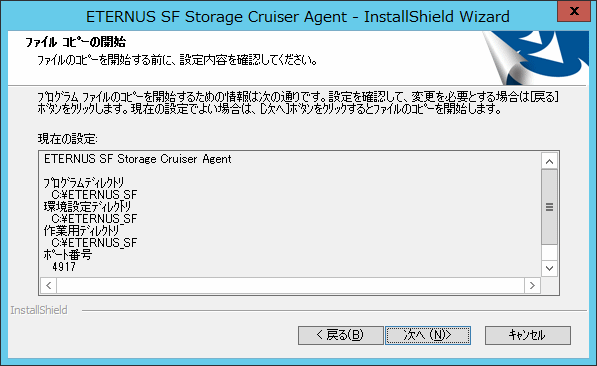Screen dimensions: 597x366
Task: Click the ポート番号 label in settings
Action: pos(68,255)
